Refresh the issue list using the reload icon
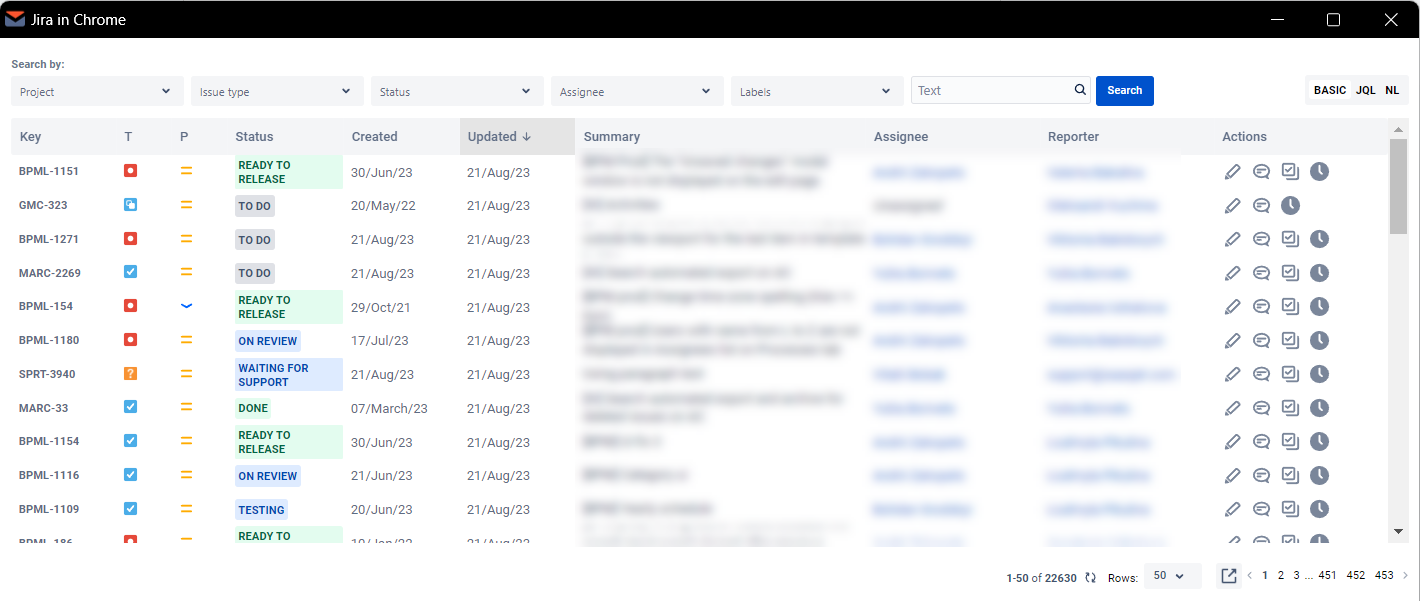The image size is (1420, 601). [1090, 578]
